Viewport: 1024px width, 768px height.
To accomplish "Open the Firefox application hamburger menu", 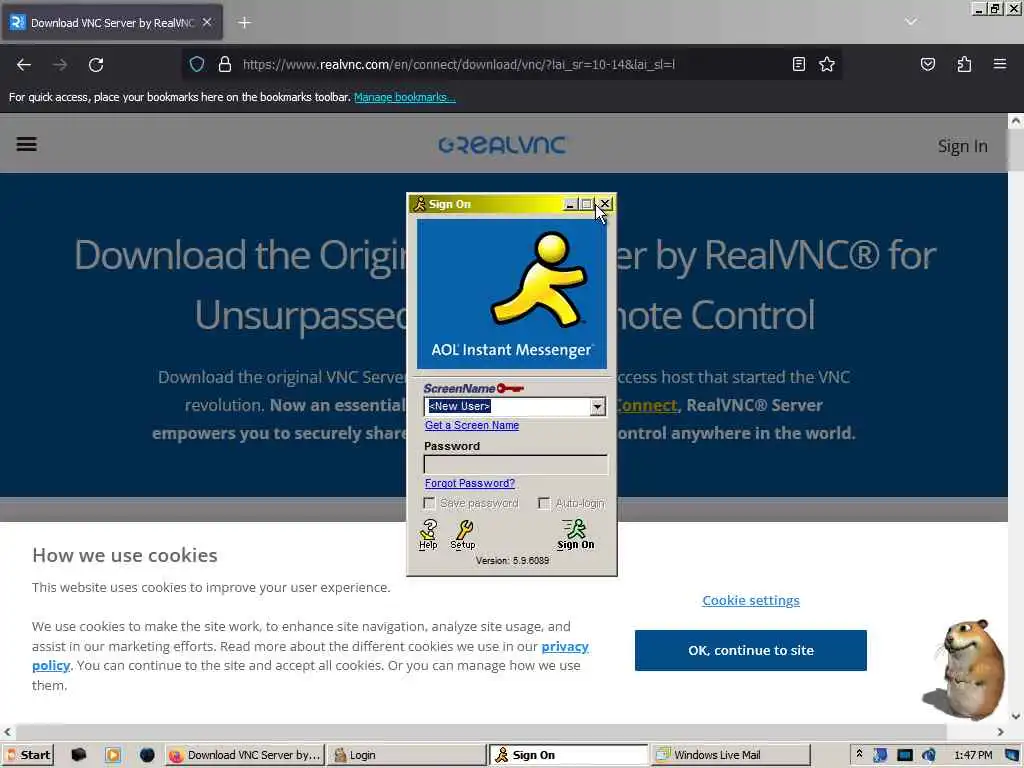I will pyautogui.click(x=1000, y=64).
